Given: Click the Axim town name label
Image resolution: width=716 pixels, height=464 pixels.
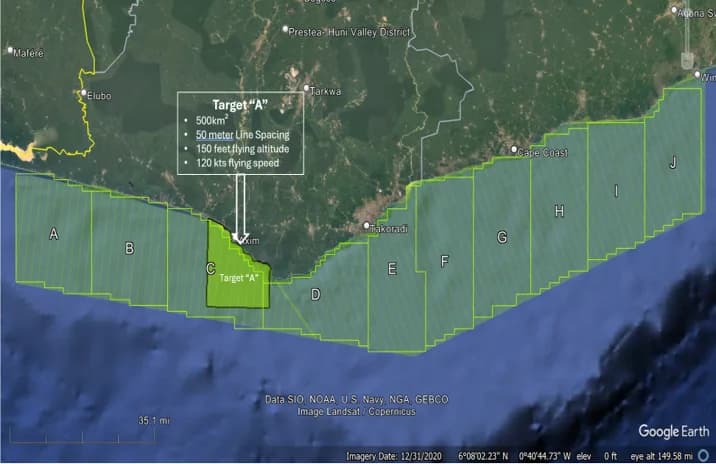Looking at the screenshot, I should [249, 241].
